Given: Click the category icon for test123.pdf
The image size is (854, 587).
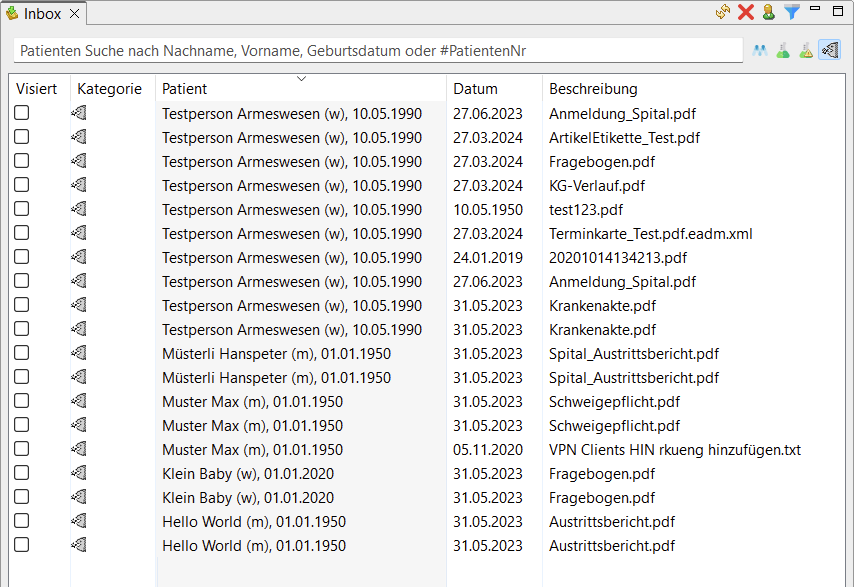Looking at the screenshot, I should coord(79,209).
